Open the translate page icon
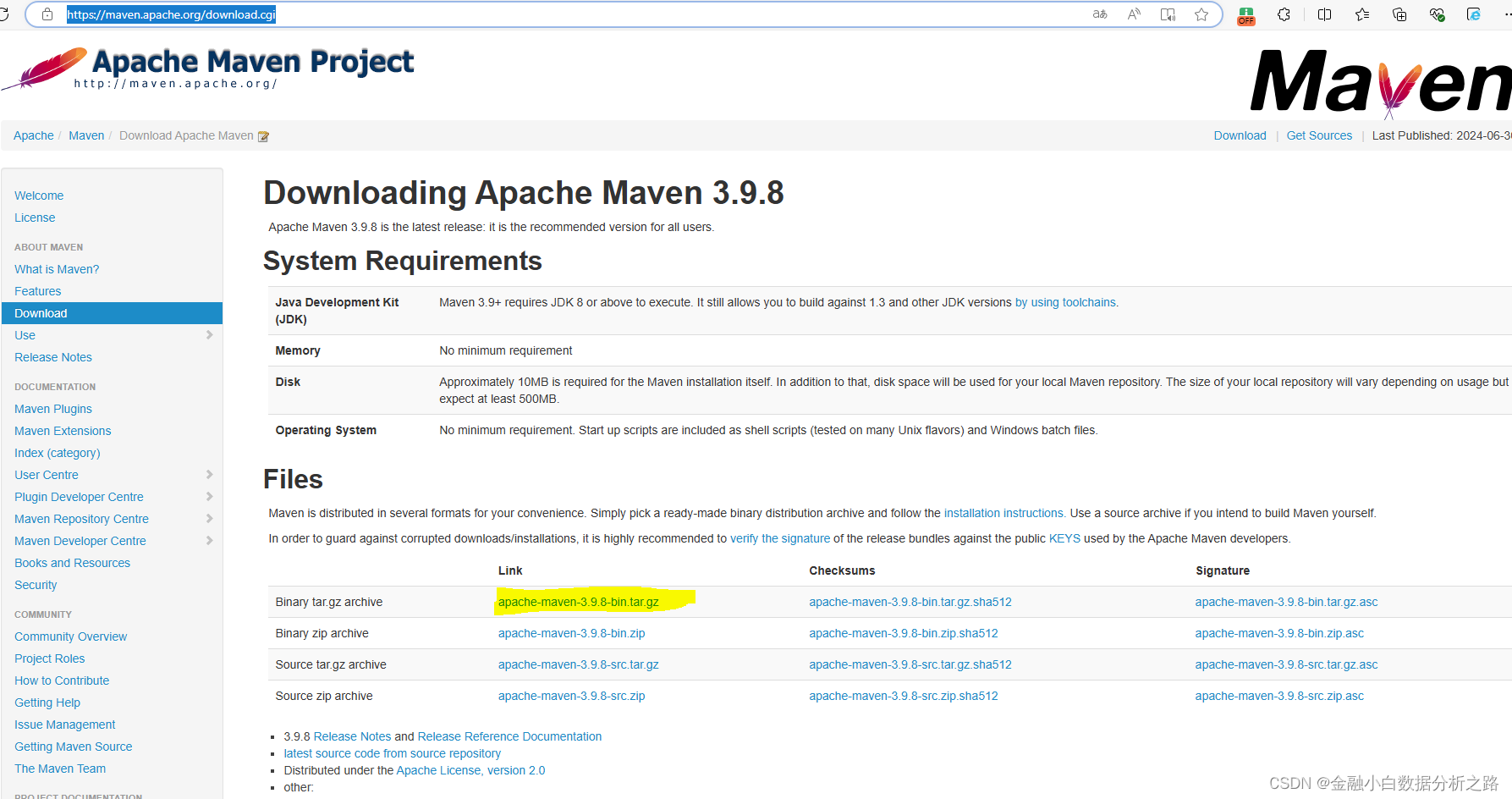This screenshot has height=799, width=1512. [1100, 14]
